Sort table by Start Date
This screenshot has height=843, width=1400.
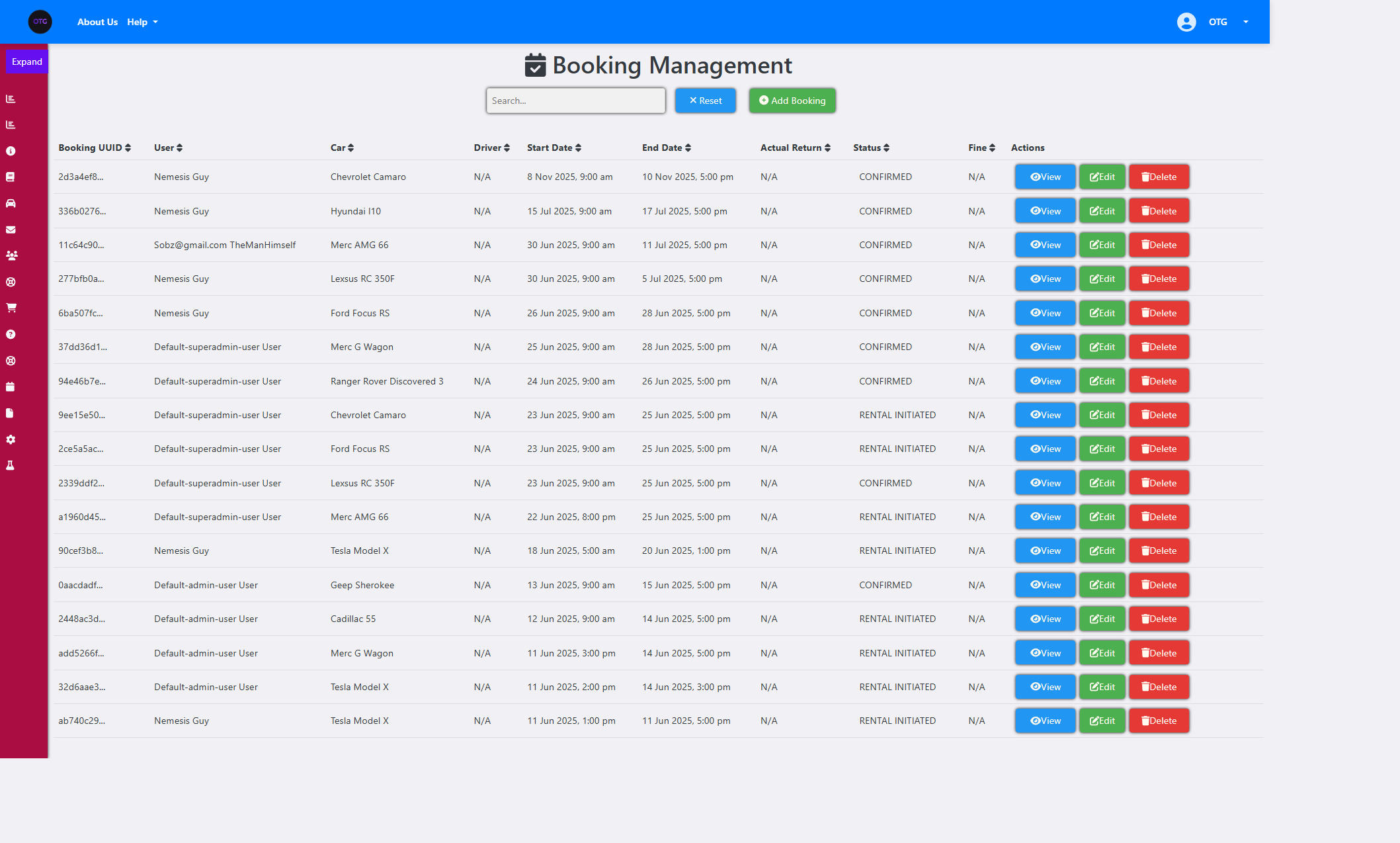[x=554, y=148]
